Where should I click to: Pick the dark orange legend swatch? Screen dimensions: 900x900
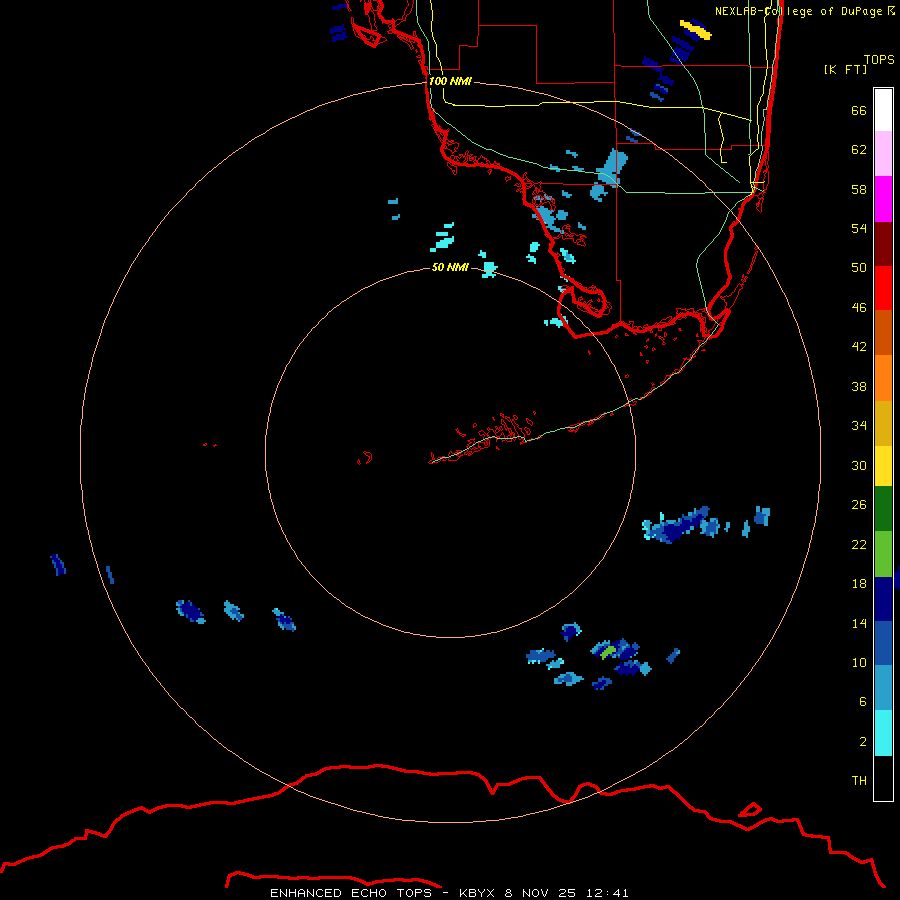coord(883,333)
